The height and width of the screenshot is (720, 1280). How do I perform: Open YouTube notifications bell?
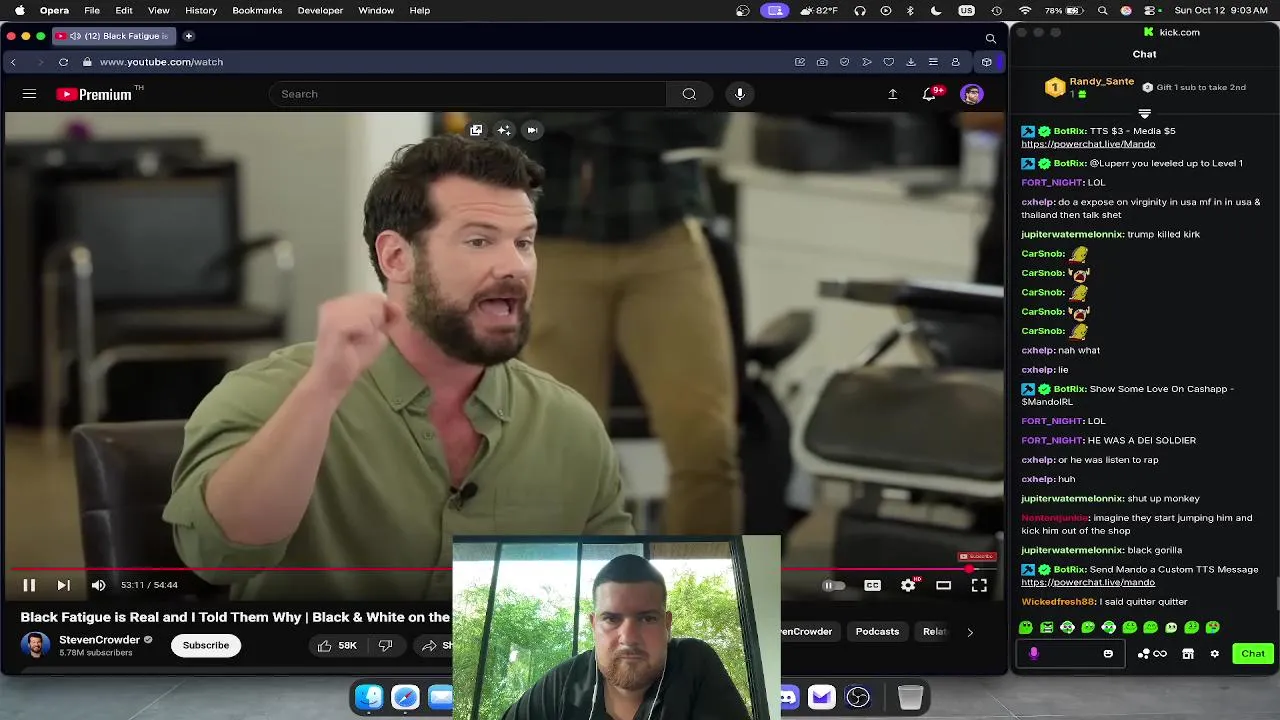pyautogui.click(x=930, y=94)
